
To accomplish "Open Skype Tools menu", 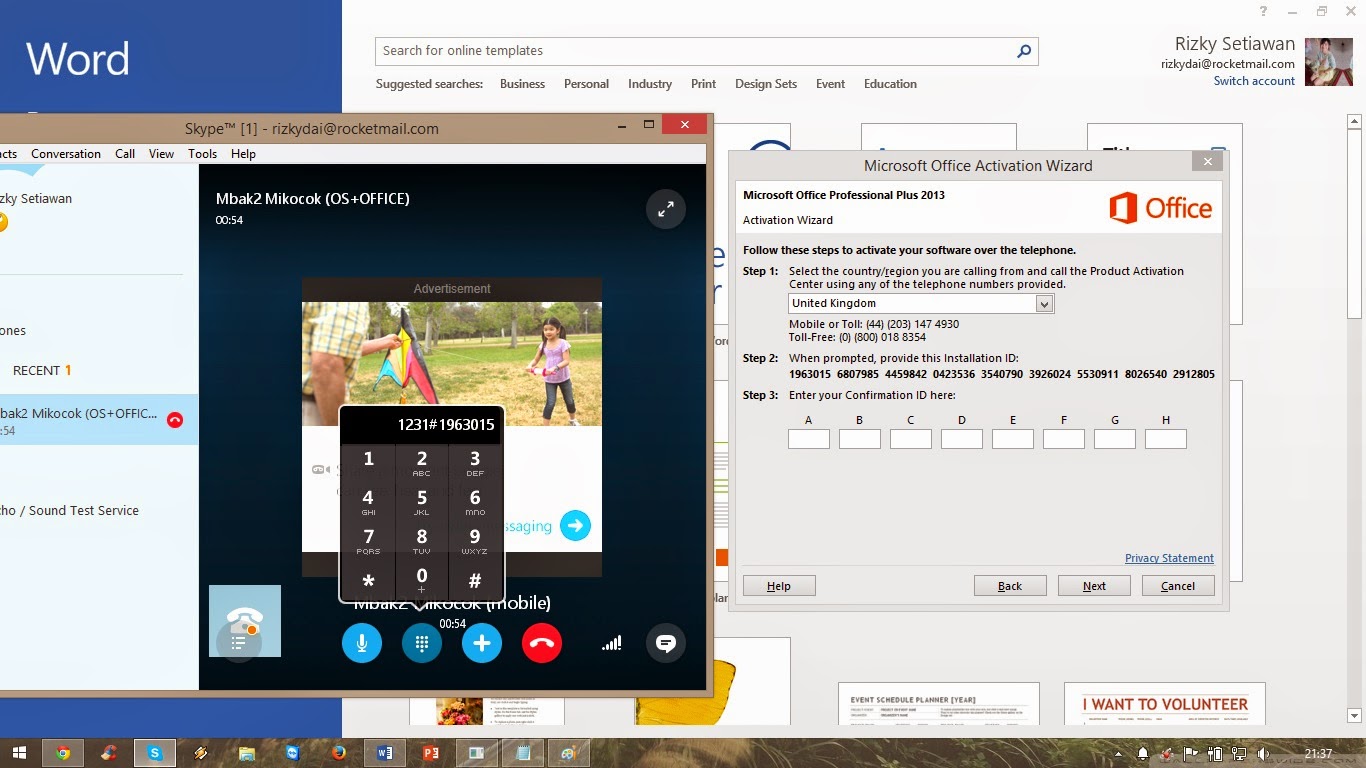I will pyautogui.click(x=202, y=154).
